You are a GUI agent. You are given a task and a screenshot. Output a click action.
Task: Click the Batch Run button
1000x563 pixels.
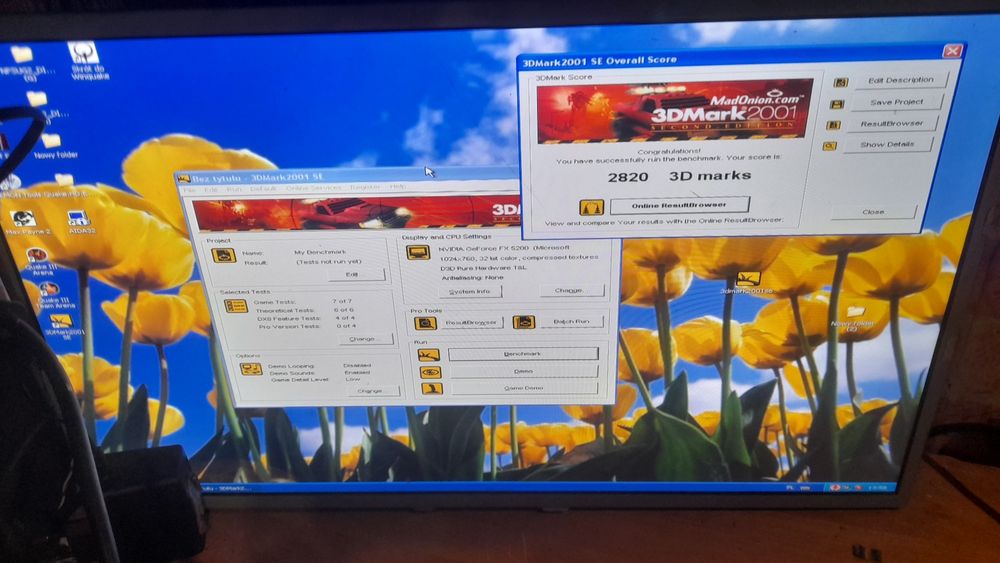point(571,322)
